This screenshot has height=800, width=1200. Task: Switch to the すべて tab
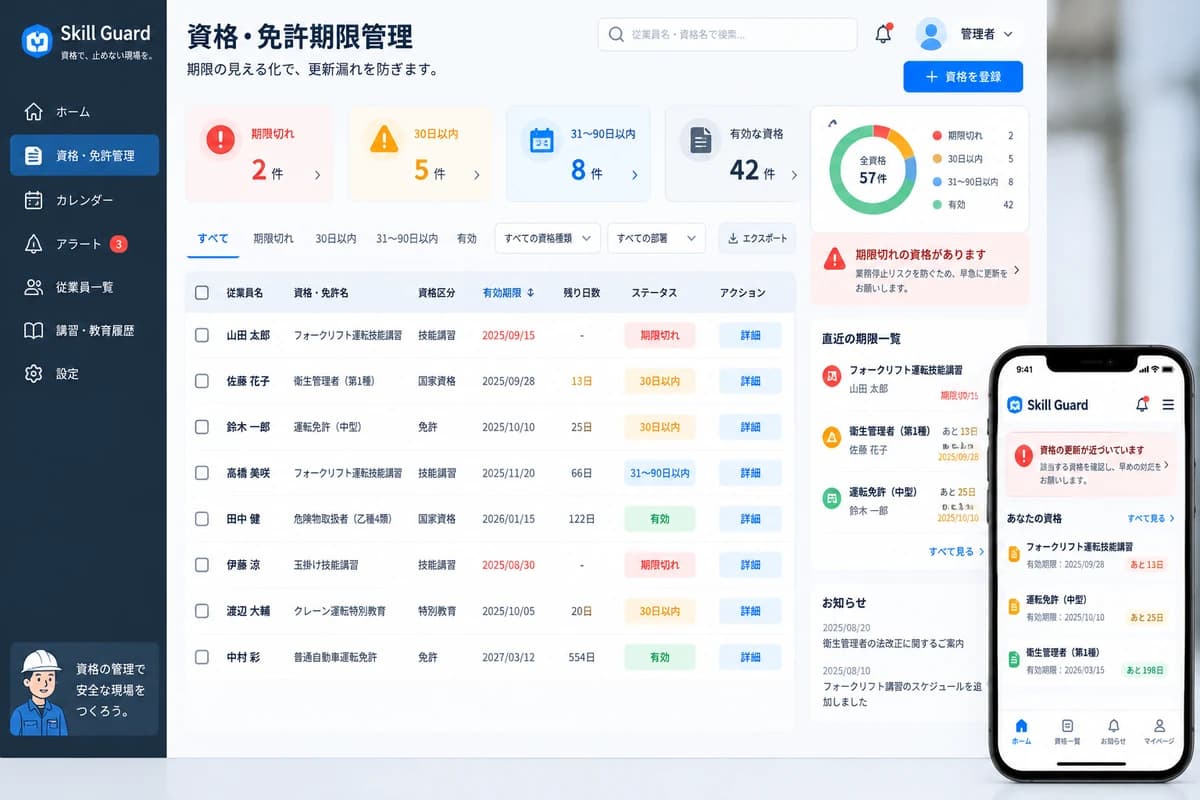[213, 238]
